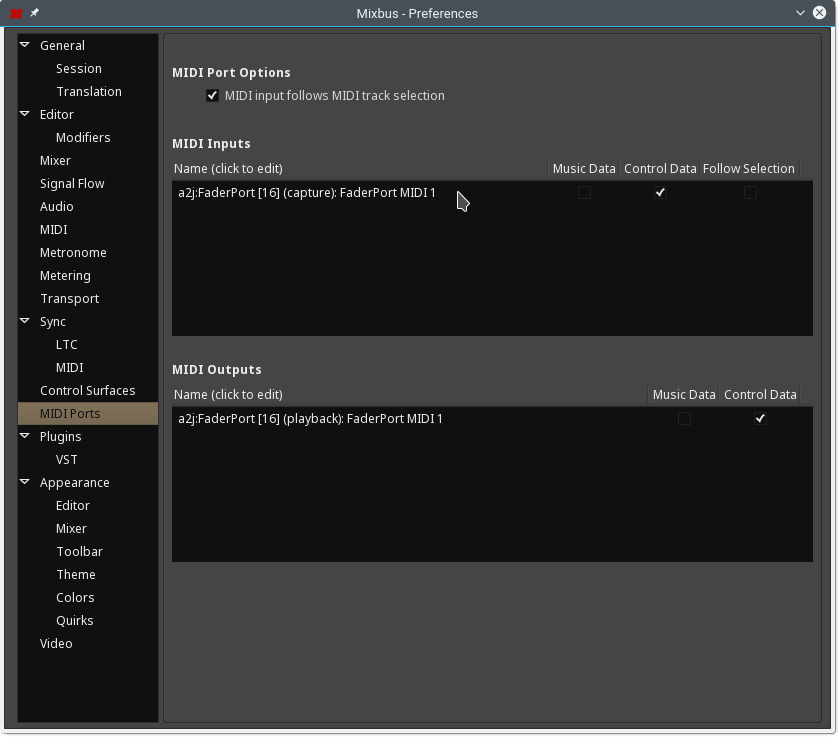Select the top-level Editor preferences entry
Viewport: 840px width, 738px height.
point(57,115)
